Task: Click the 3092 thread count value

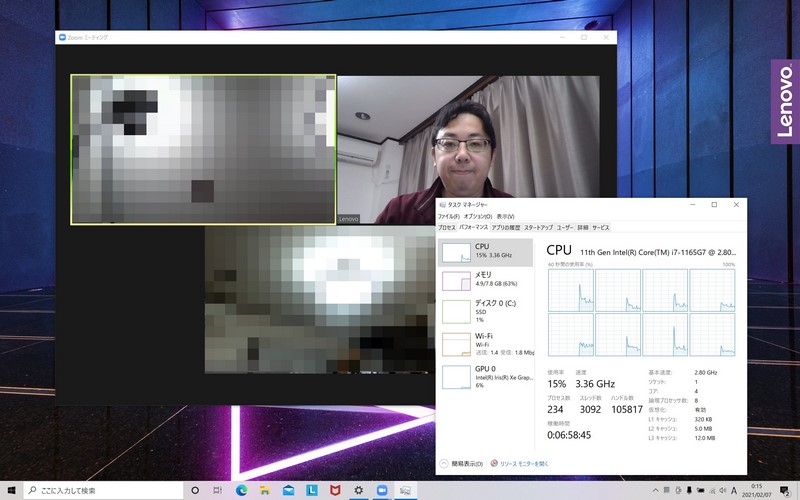Action: 590,409
